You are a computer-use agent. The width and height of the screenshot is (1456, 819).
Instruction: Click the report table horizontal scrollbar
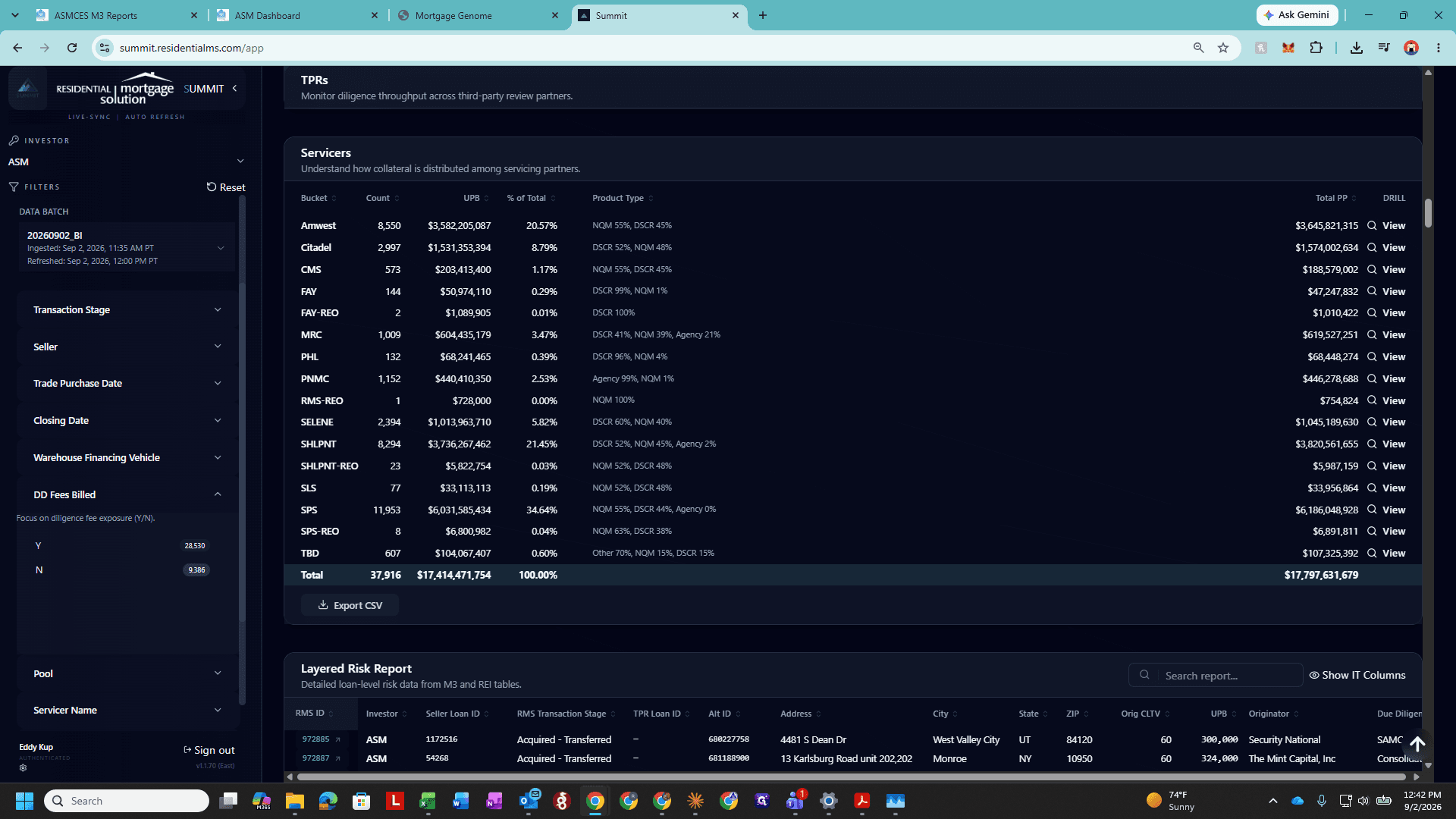tap(852, 777)
